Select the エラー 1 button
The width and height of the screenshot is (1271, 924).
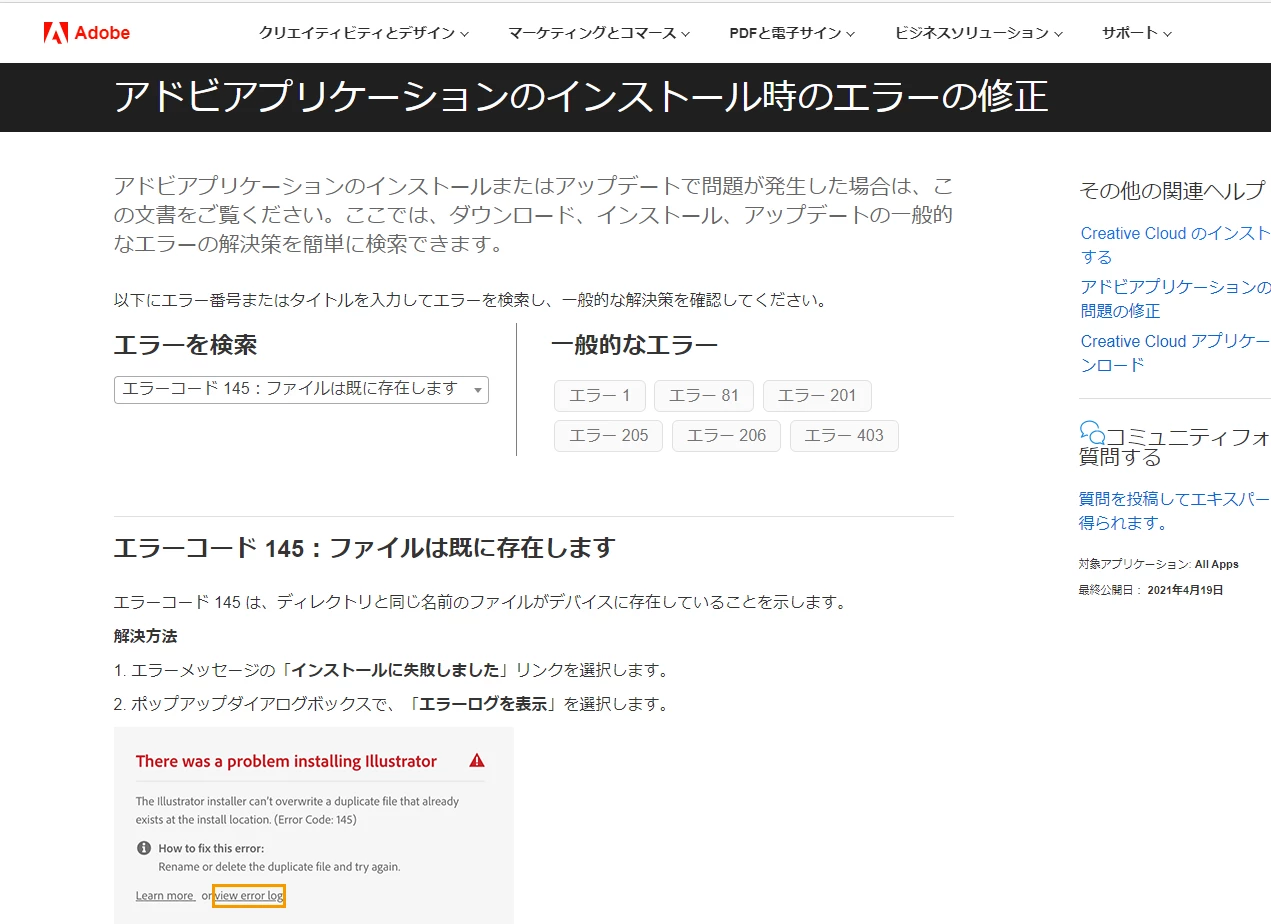(600, 395)
